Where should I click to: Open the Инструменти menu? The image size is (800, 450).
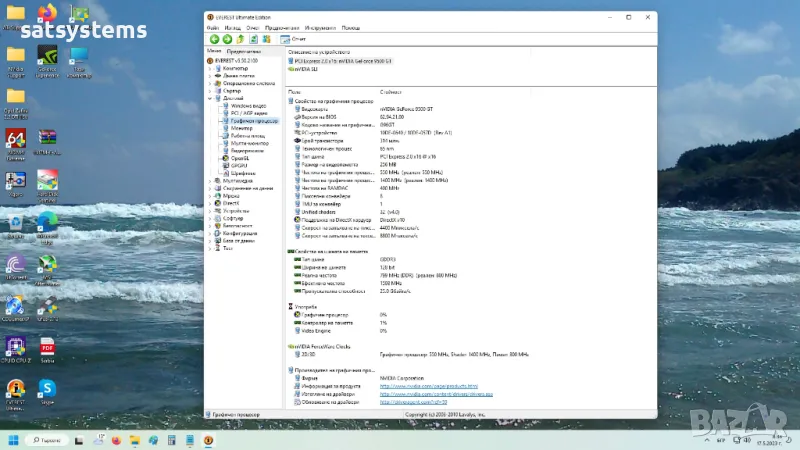click(x=319, y=28)
